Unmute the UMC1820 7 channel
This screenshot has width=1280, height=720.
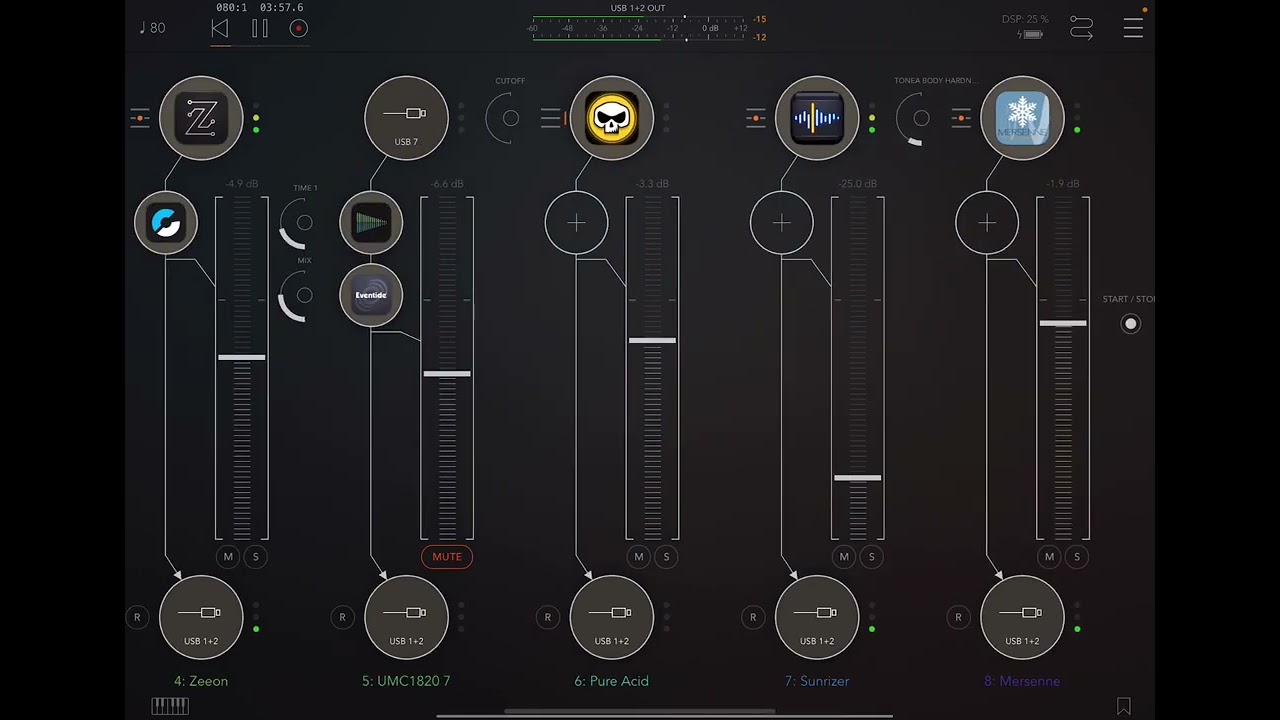447,557
